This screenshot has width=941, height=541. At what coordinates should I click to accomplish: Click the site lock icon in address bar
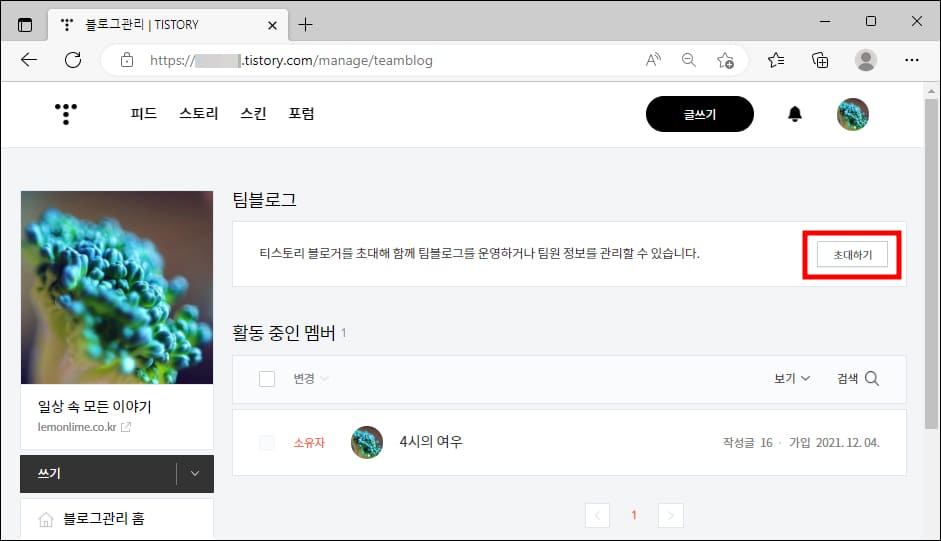127,59
